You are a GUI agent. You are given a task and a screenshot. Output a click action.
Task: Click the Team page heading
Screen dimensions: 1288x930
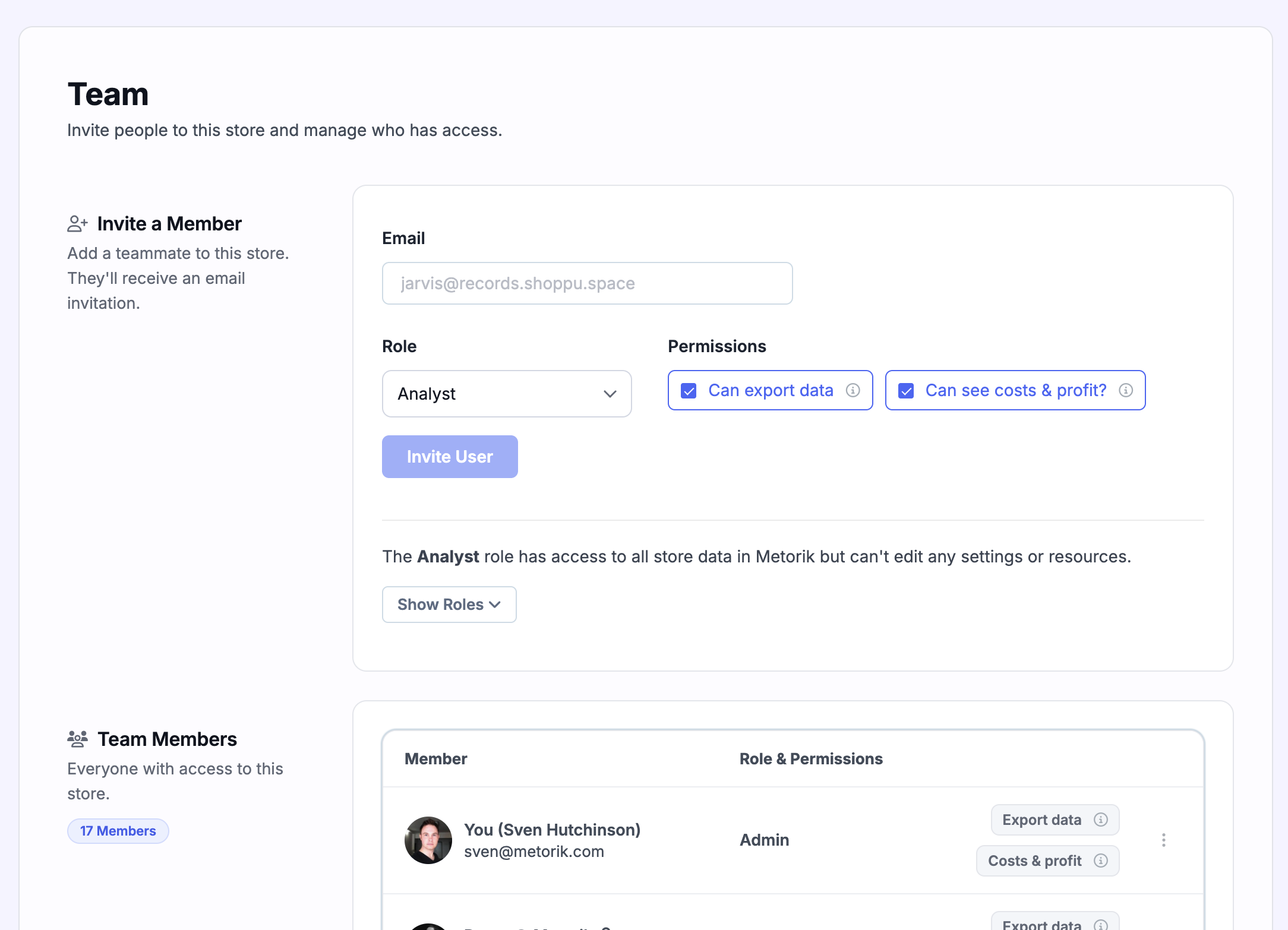click(108, 94)
